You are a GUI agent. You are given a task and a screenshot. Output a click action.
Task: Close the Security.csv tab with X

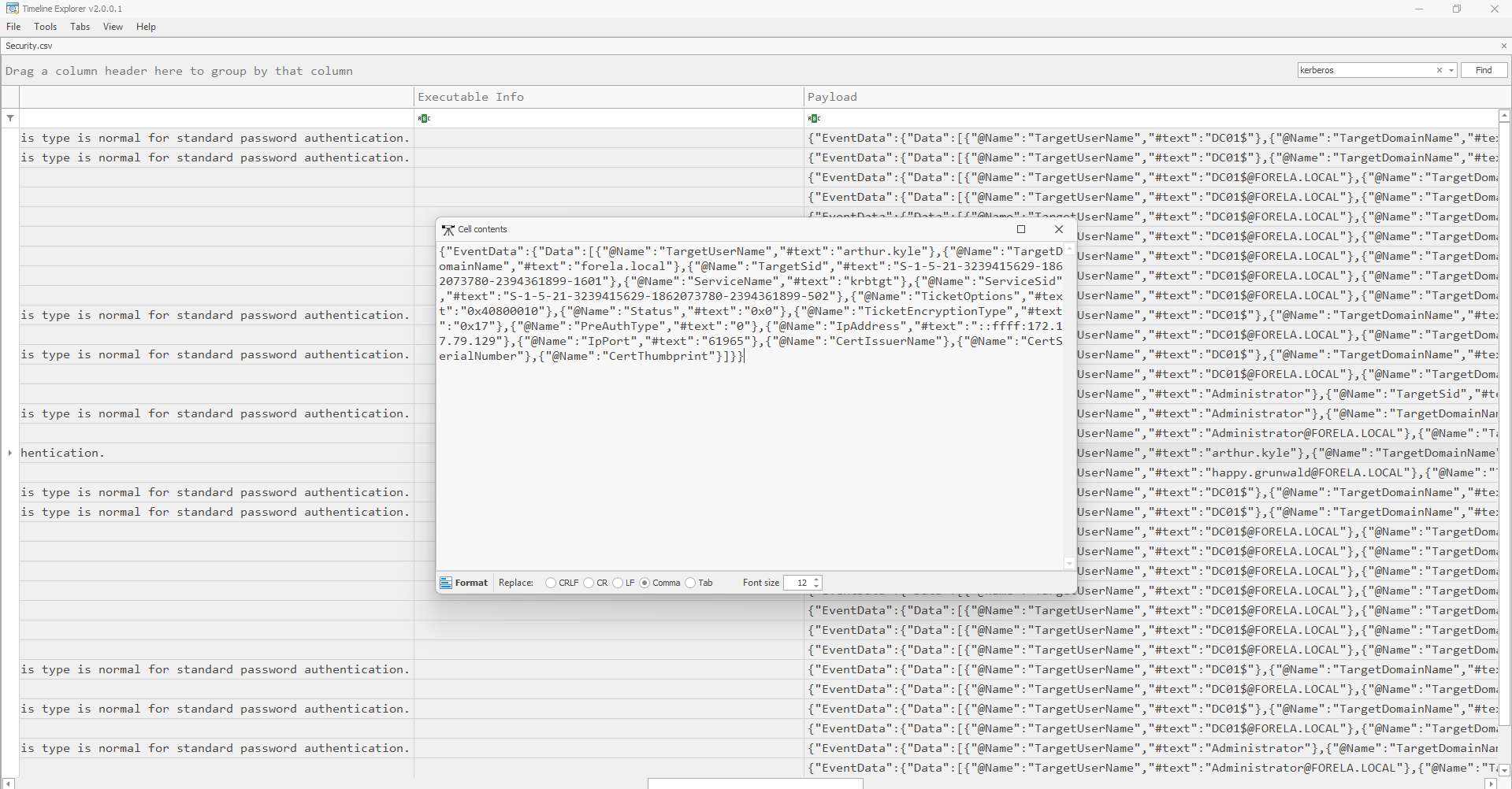[x=1503, y=46]
